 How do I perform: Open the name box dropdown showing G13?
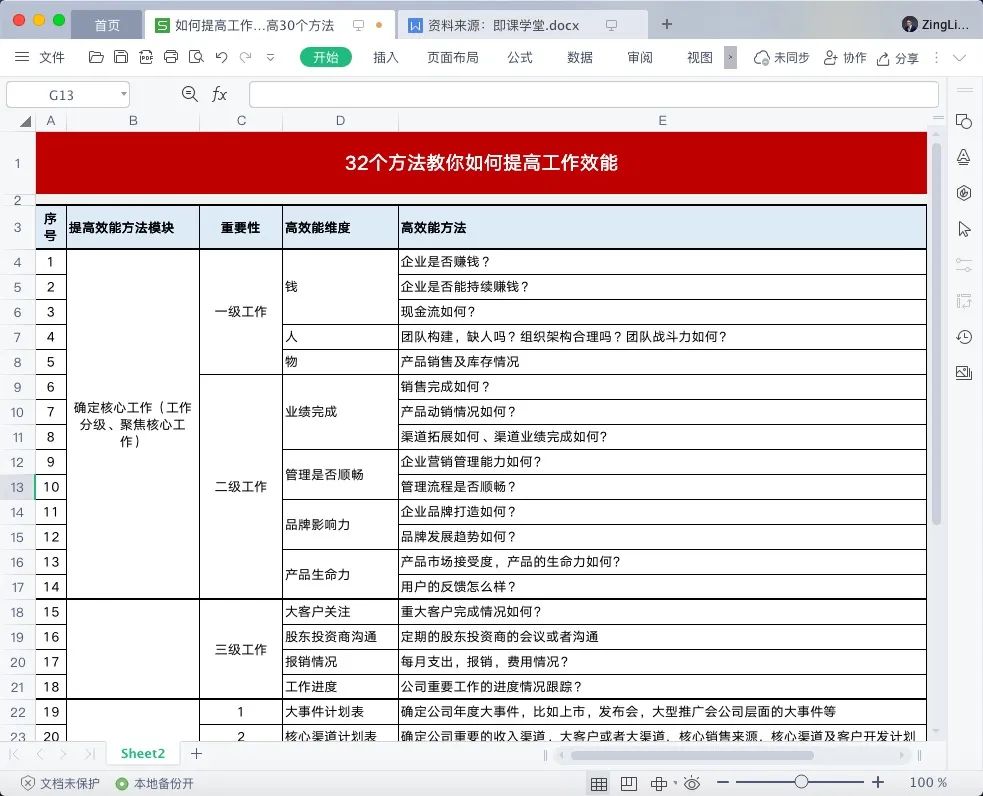pyautogui.click(x=122, y=93)
